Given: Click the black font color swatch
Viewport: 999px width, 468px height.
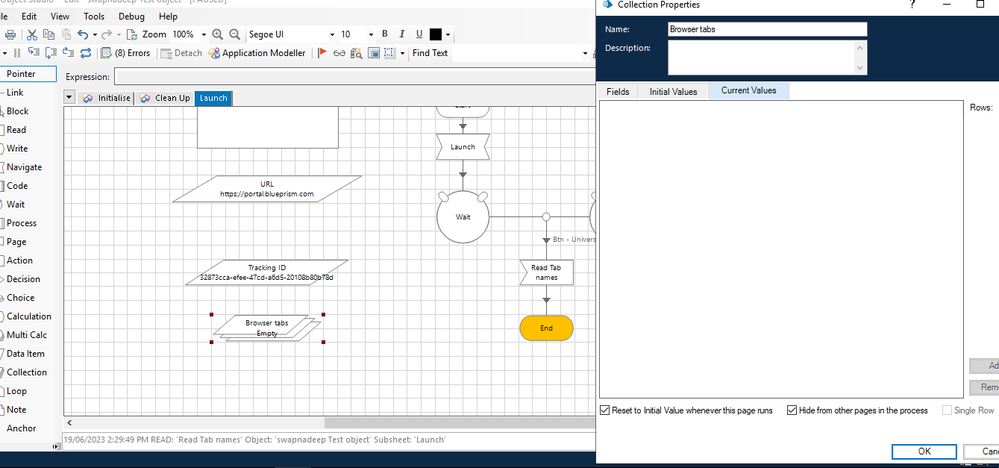Looking at the screenshot, I should point(435,35).
